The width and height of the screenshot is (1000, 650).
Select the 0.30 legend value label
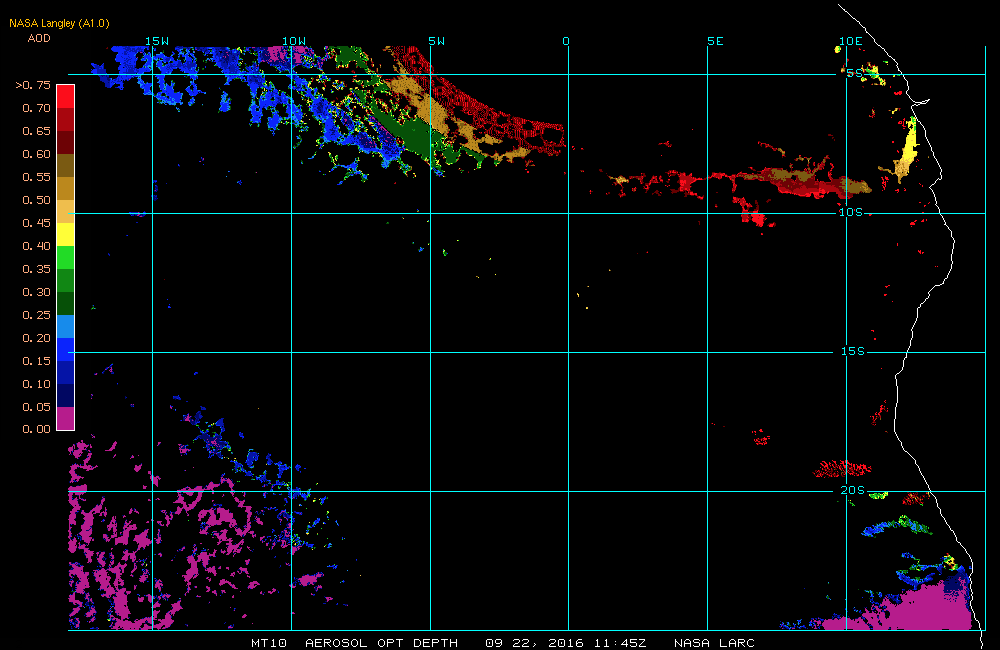pyautogui.click(x=36, y=292)
